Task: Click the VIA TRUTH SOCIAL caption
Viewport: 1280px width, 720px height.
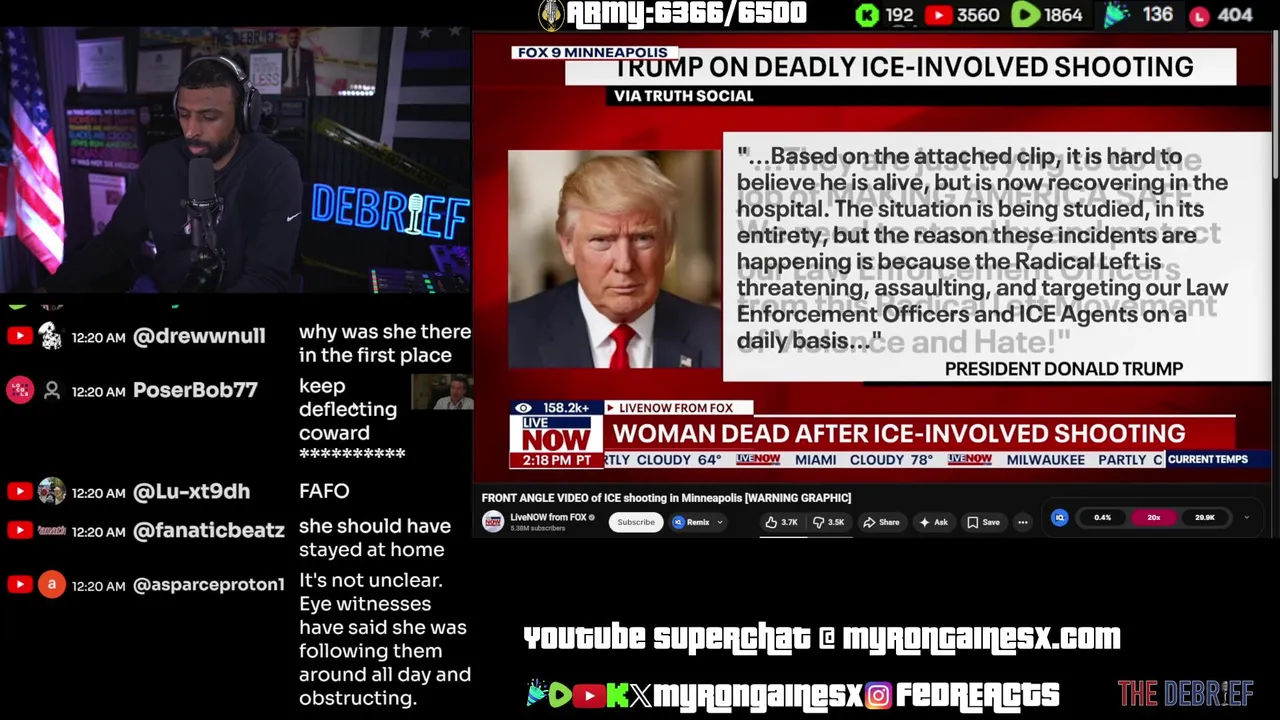Action: pos(684,96)
